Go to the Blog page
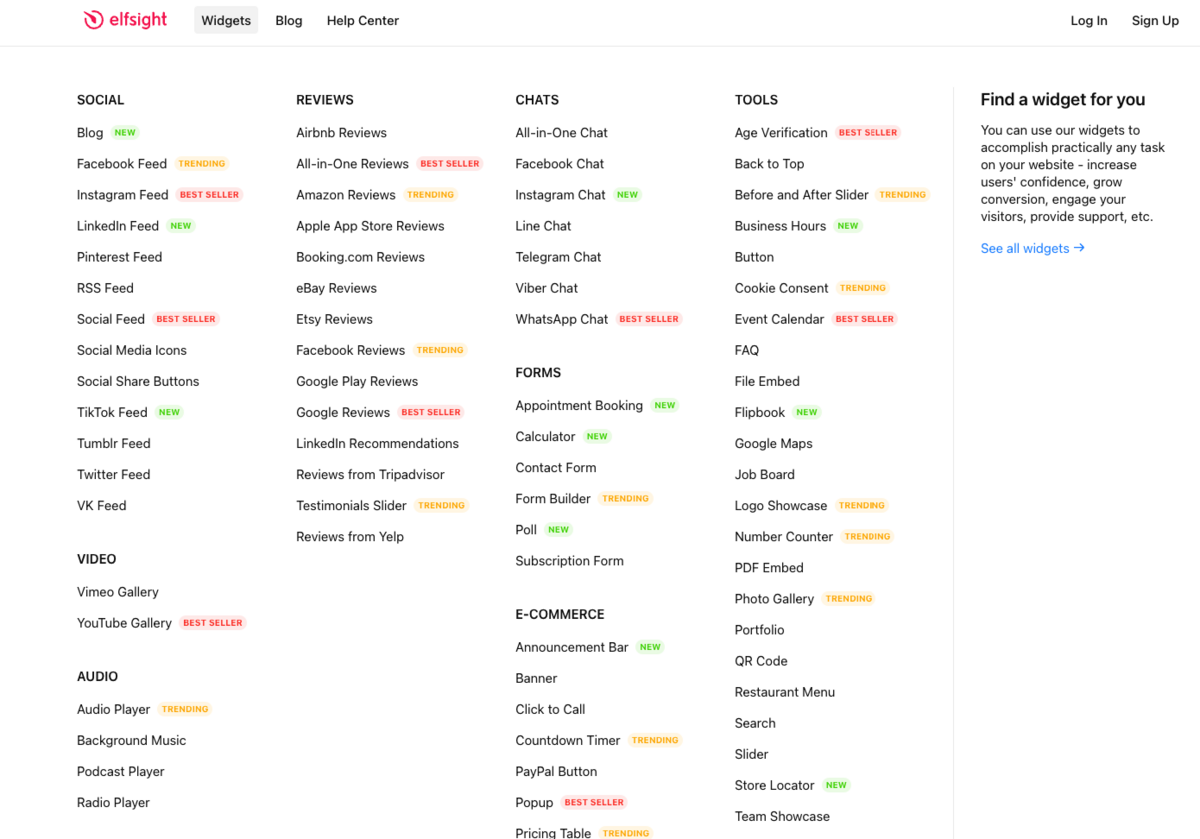 click(289, 20)
